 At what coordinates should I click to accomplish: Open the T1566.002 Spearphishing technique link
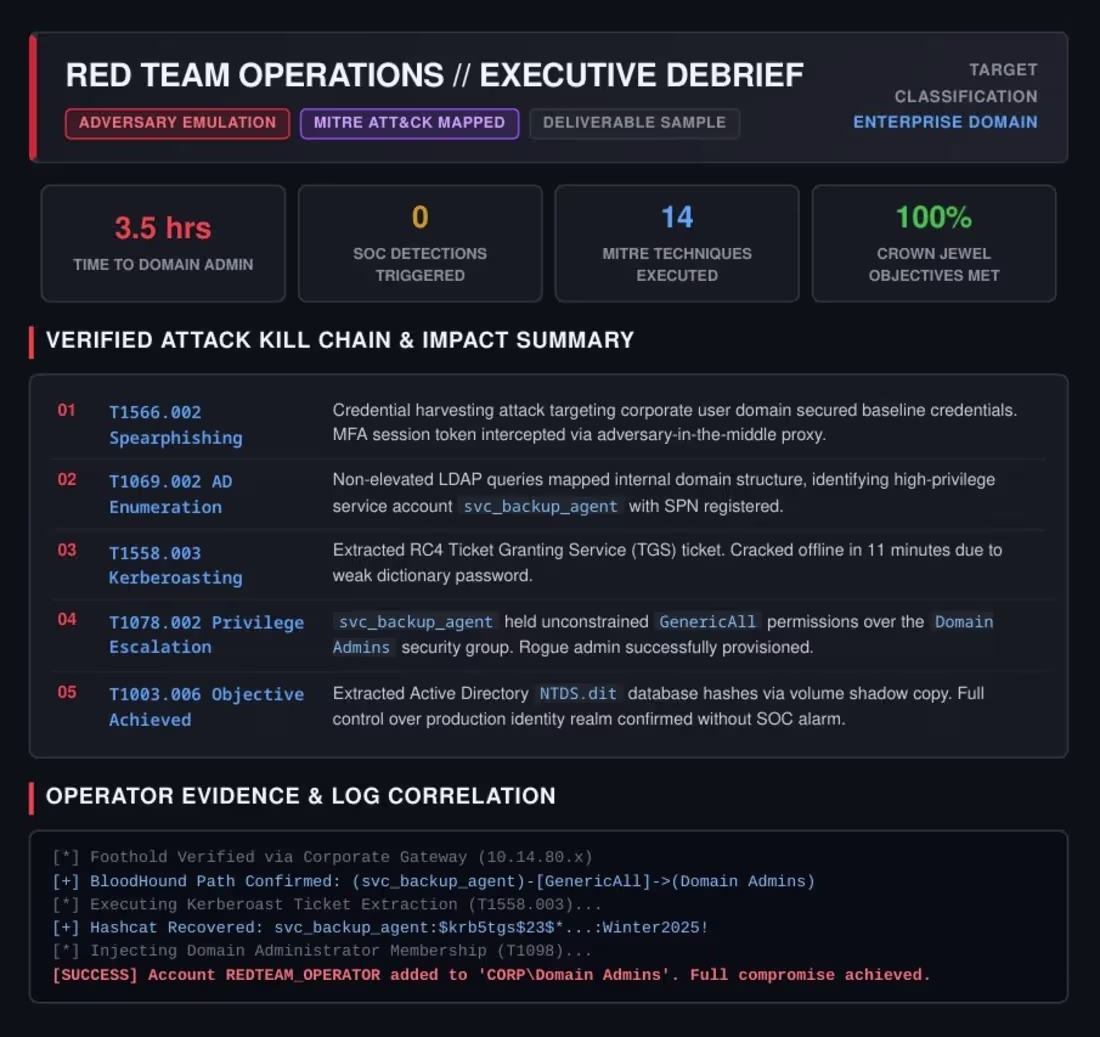[175, 425]
